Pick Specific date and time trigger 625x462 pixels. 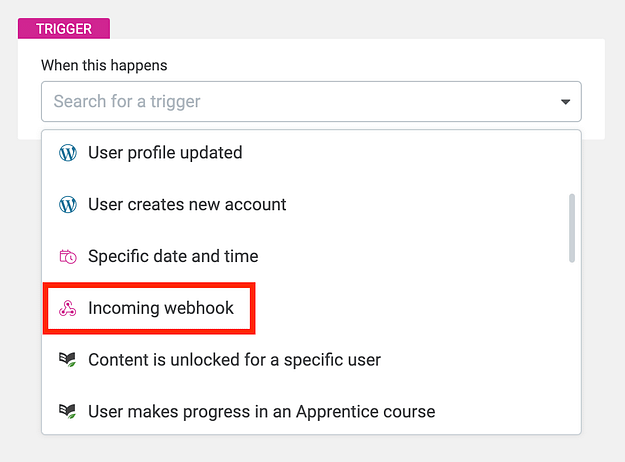point(173,257)
